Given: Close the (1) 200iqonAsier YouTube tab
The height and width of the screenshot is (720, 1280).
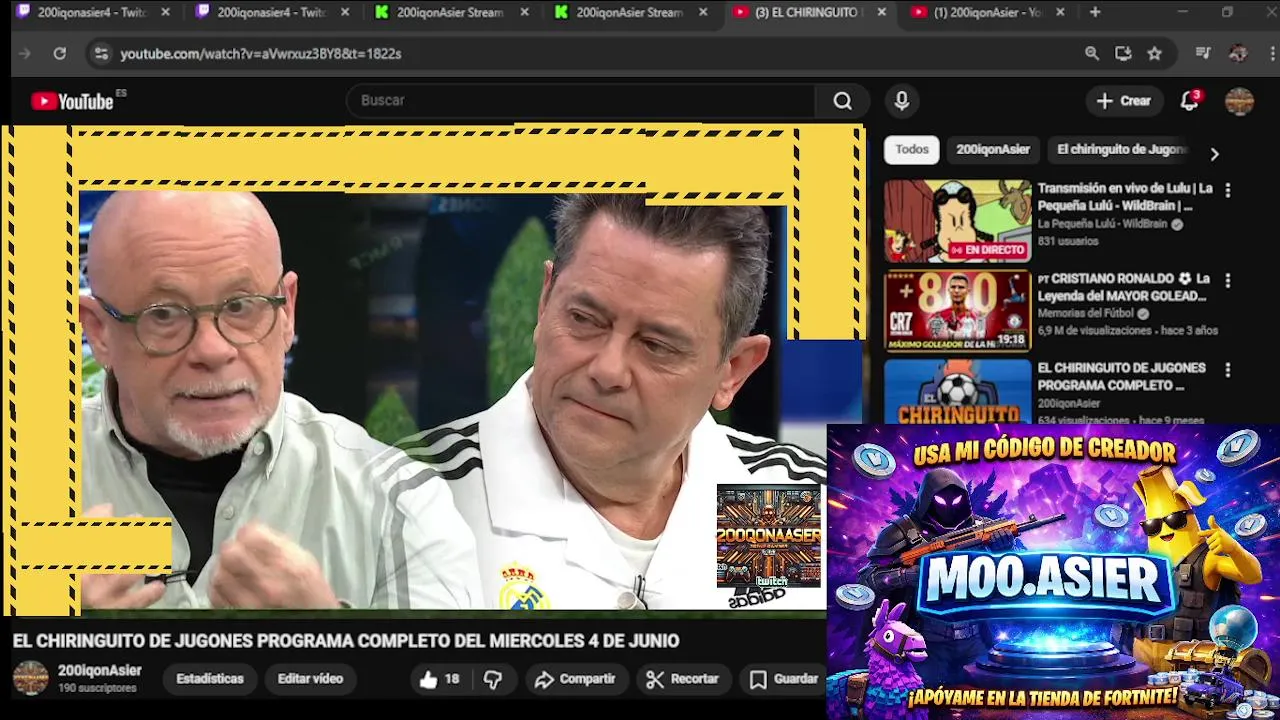Looking at the screenshot, I should [1060, 12].
